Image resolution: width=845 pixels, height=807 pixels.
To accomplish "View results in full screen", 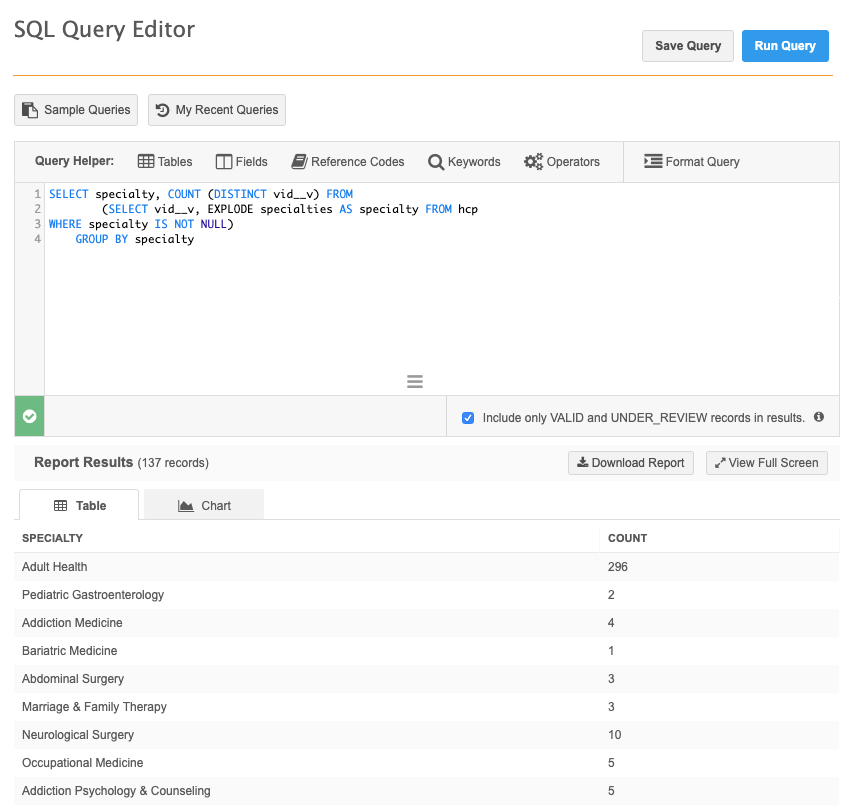I will pos(766,462).
